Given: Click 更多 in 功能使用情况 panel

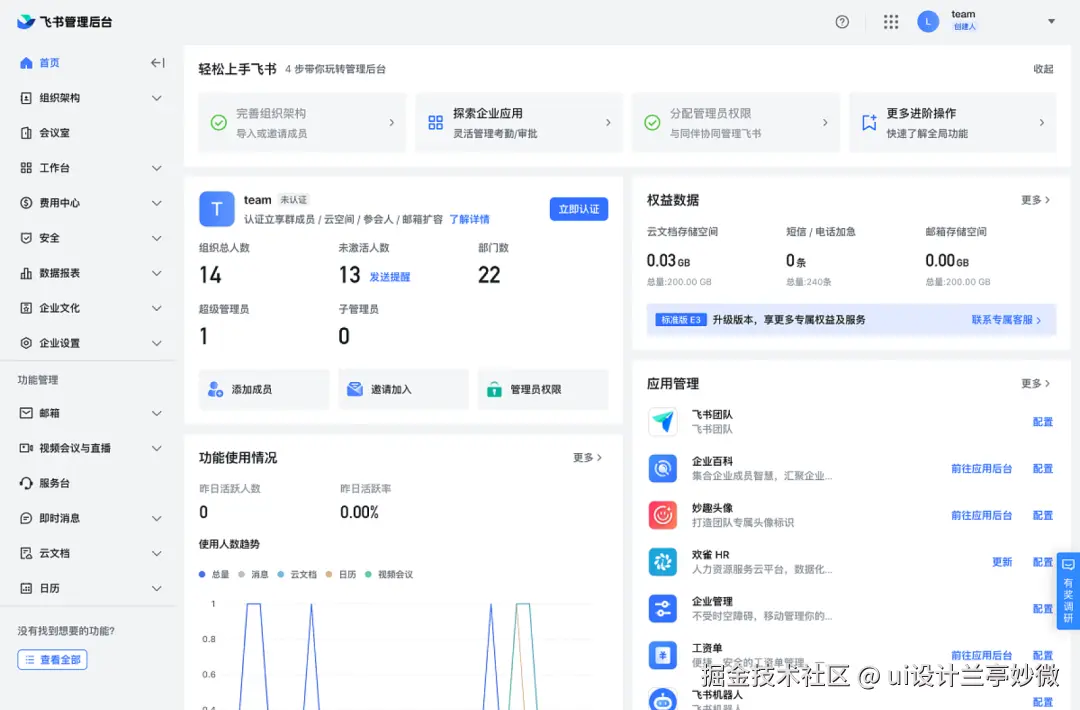Looking at the screenshot, I should click(588, 458).
